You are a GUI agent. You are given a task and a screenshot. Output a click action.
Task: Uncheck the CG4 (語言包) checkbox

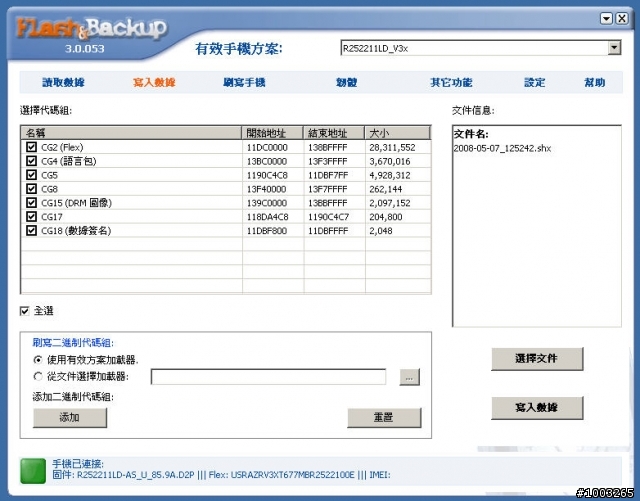click(x=31, y=161)
